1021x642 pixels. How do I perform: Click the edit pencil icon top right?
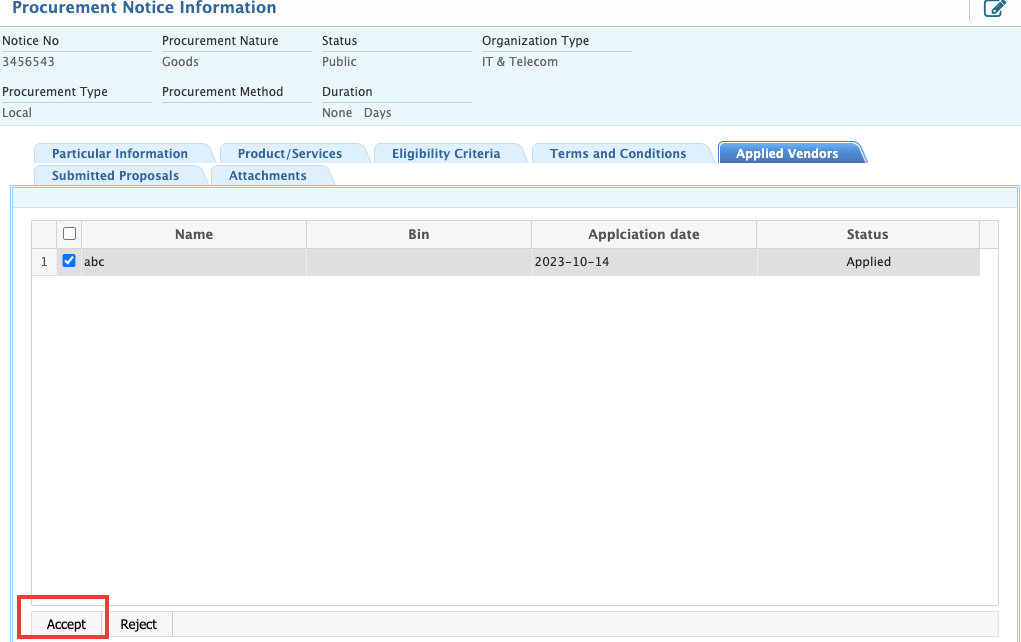click(x=994, y=9)
